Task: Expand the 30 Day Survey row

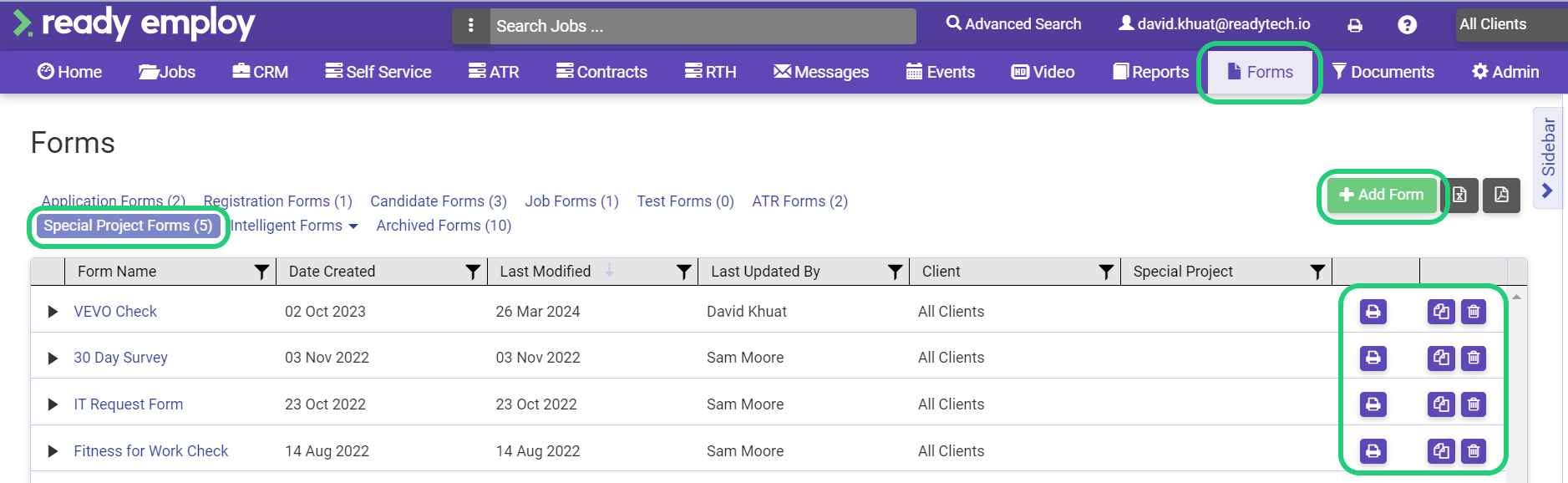Action: point(53,358)
